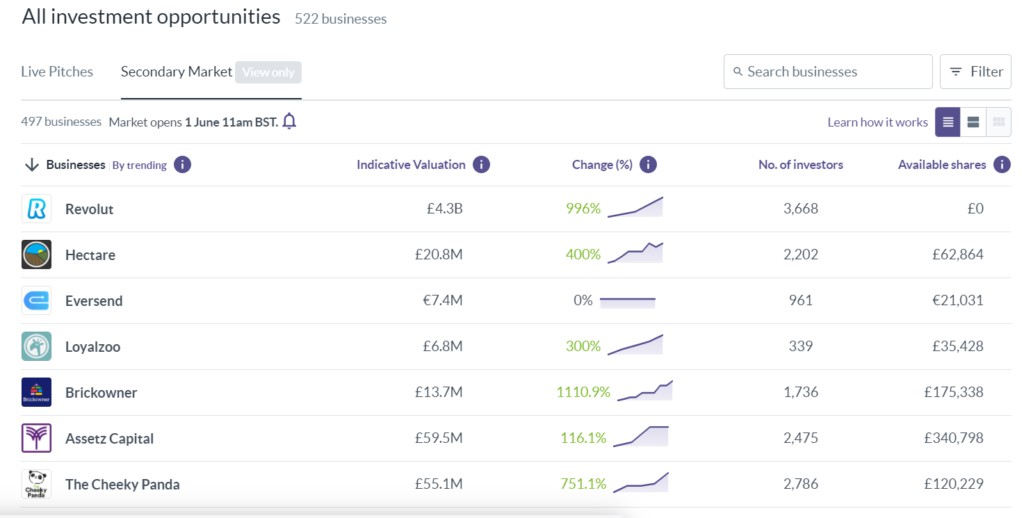Viewport: 1024px width, 518px height.
Task: Sort by Businesses column header
Action: 75,165
